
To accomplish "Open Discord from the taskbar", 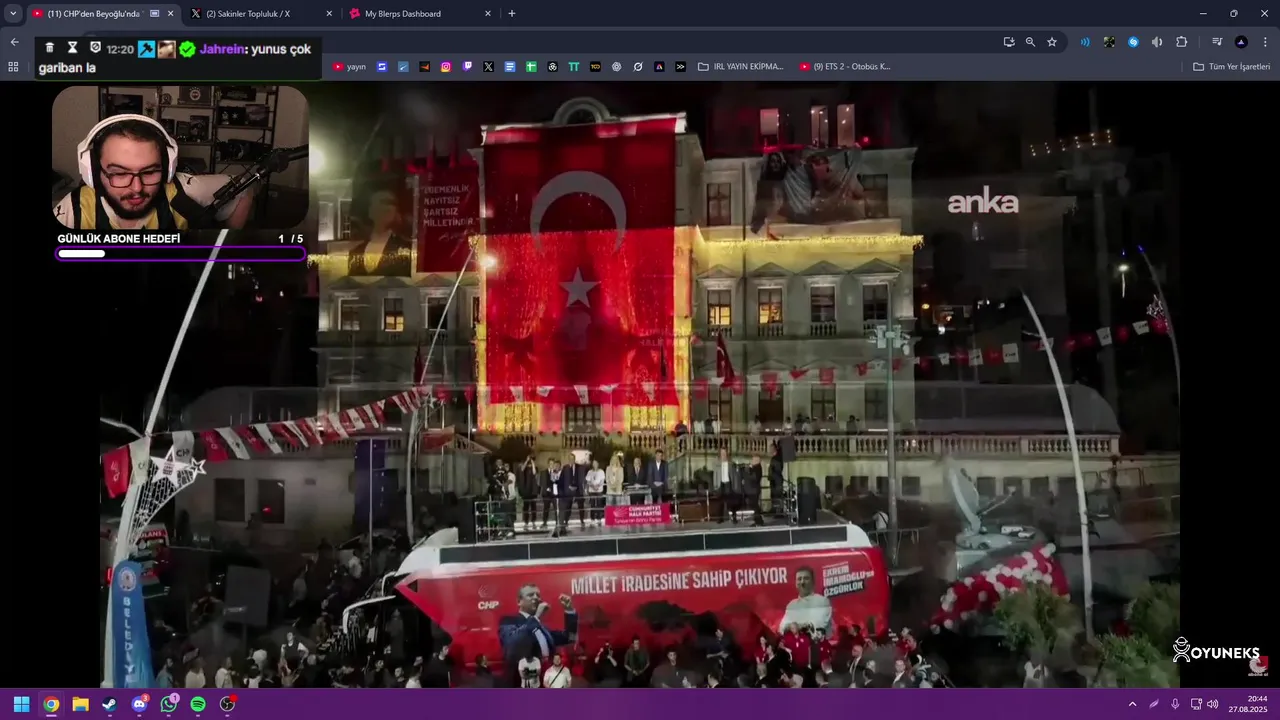I will pyautogui.click(x=139, y=704).
